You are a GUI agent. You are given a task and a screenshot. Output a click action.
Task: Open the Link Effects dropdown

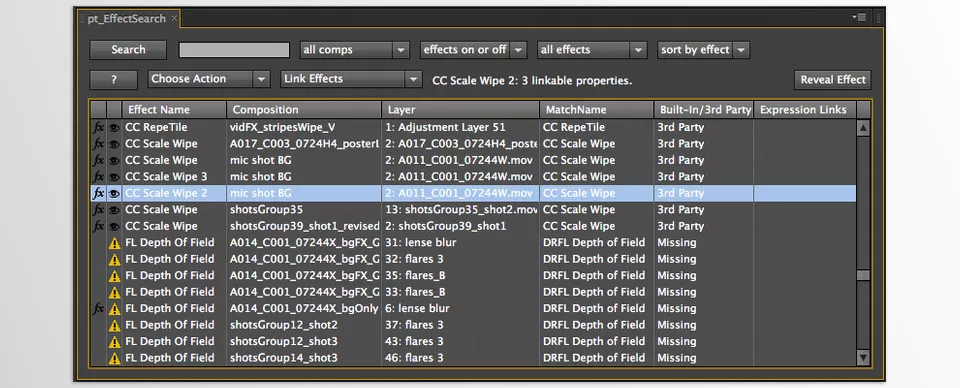click(351, 79)
